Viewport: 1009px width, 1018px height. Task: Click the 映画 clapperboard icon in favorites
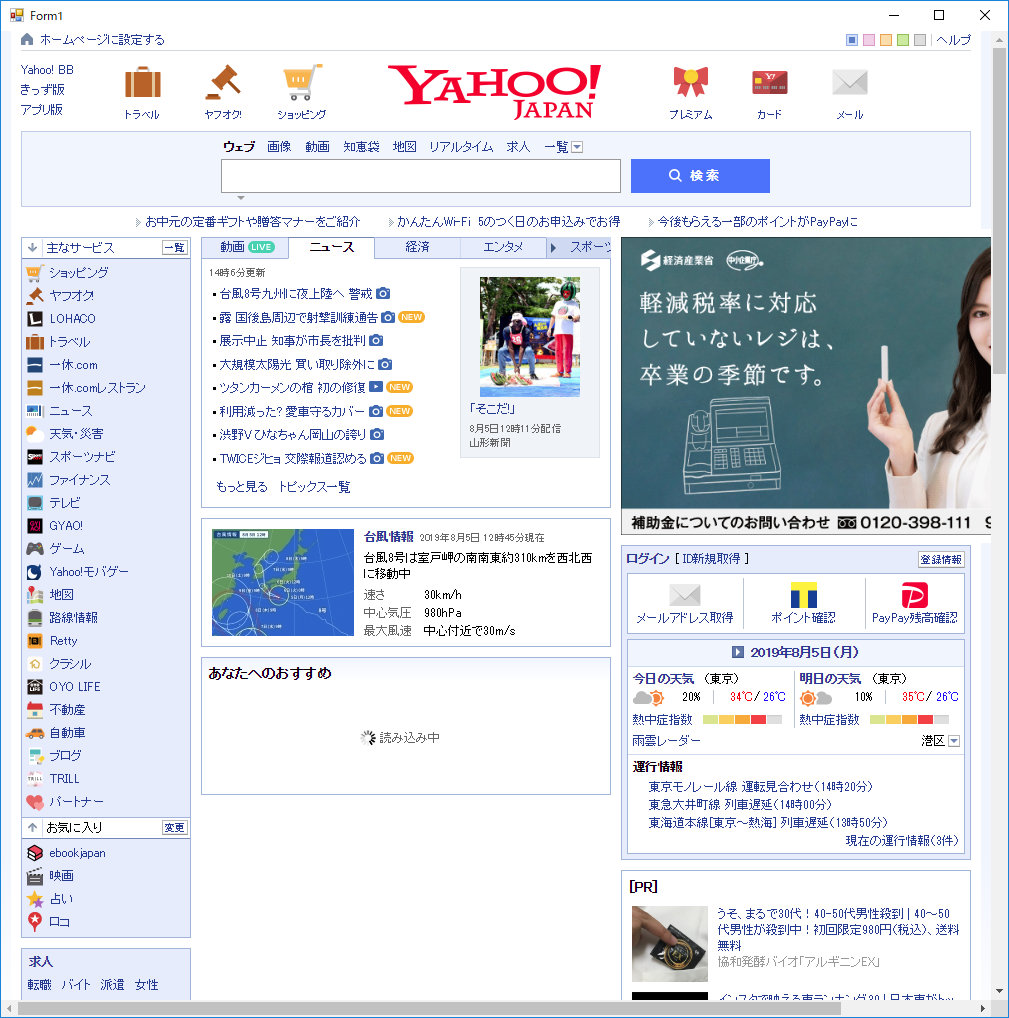[35, 876]
